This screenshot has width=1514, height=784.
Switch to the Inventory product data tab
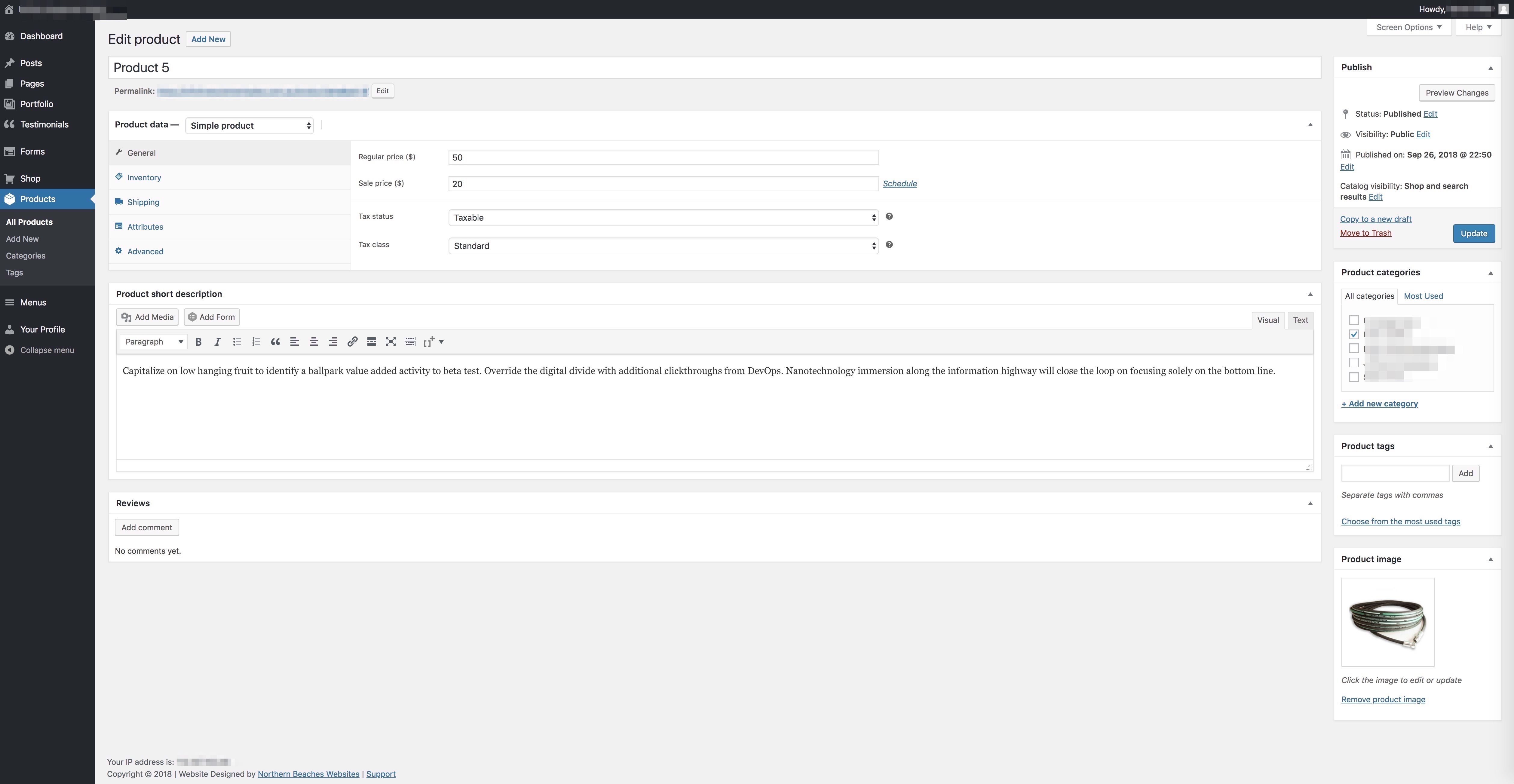click(x=144, y=177)
